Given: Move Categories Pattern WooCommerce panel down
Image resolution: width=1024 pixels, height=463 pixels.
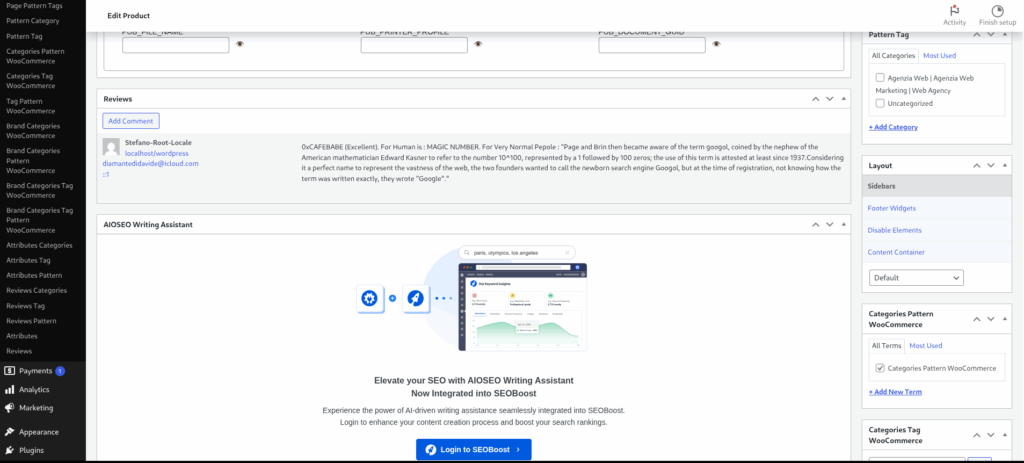Looking at the screenshot, I should coord(991,319).
